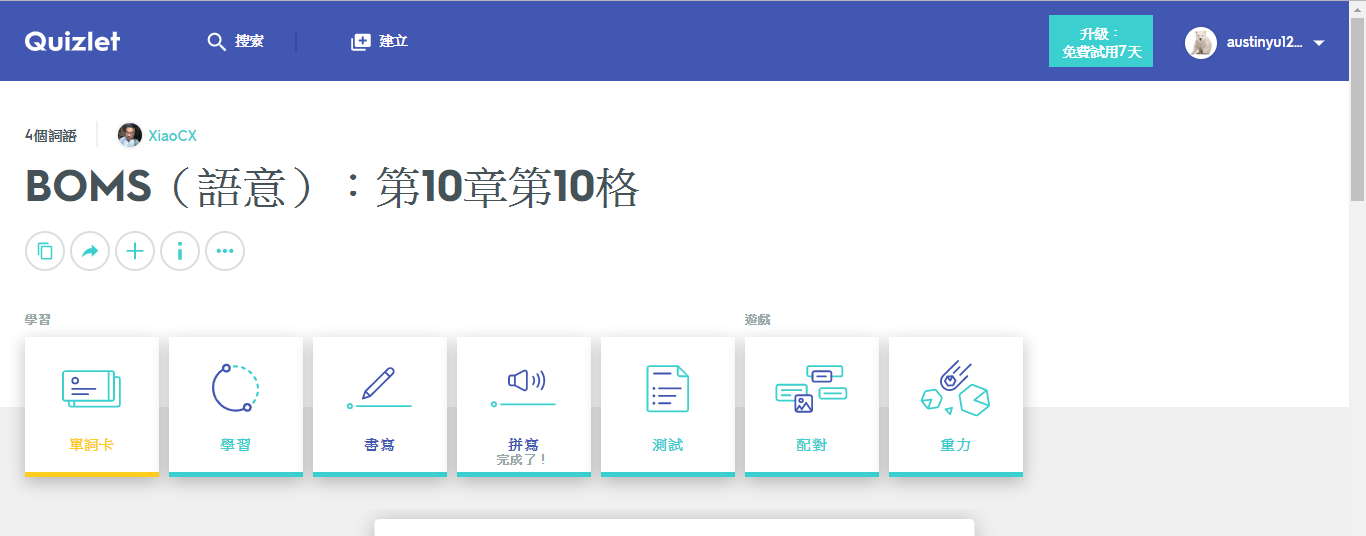Click the match cards icon
Viewport: 1366px width, 536px height.
pos(812,389)
